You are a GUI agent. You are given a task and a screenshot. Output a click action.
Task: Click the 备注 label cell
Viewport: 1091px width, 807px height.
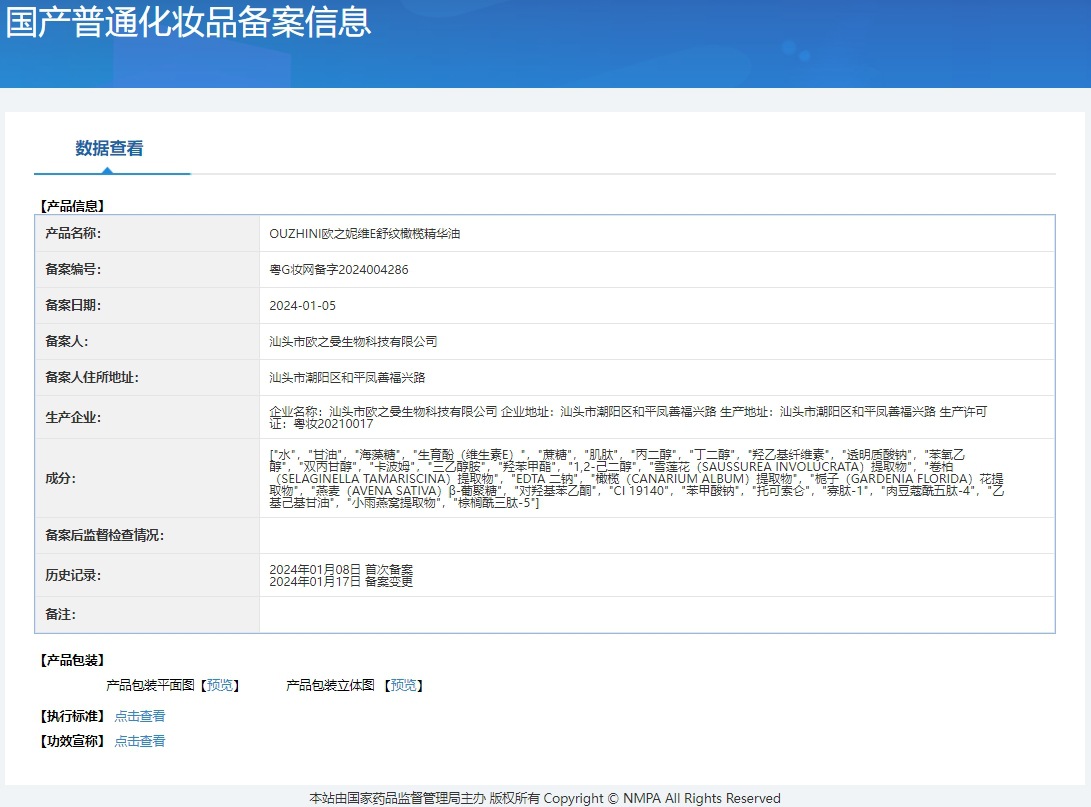147,615
